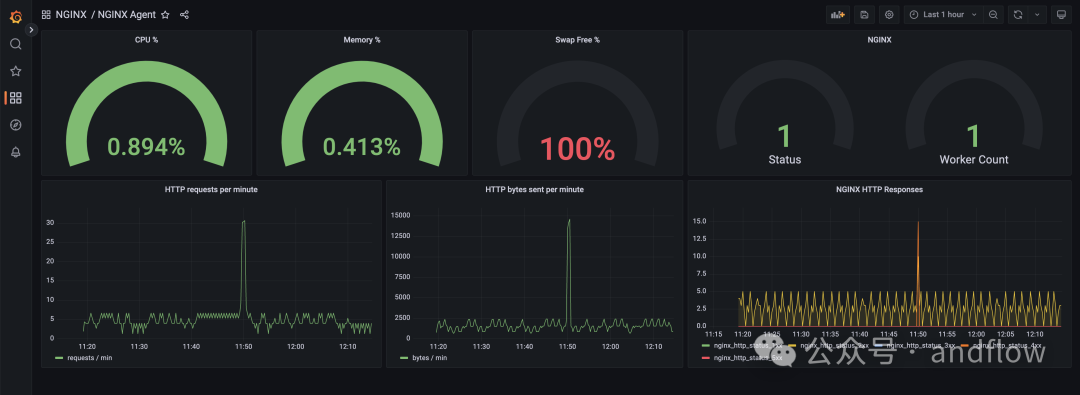Open the Dashboards grid icon in sidebar
Image resolution: width=1080 pixels, height=395 pixels.
point(15,98)
